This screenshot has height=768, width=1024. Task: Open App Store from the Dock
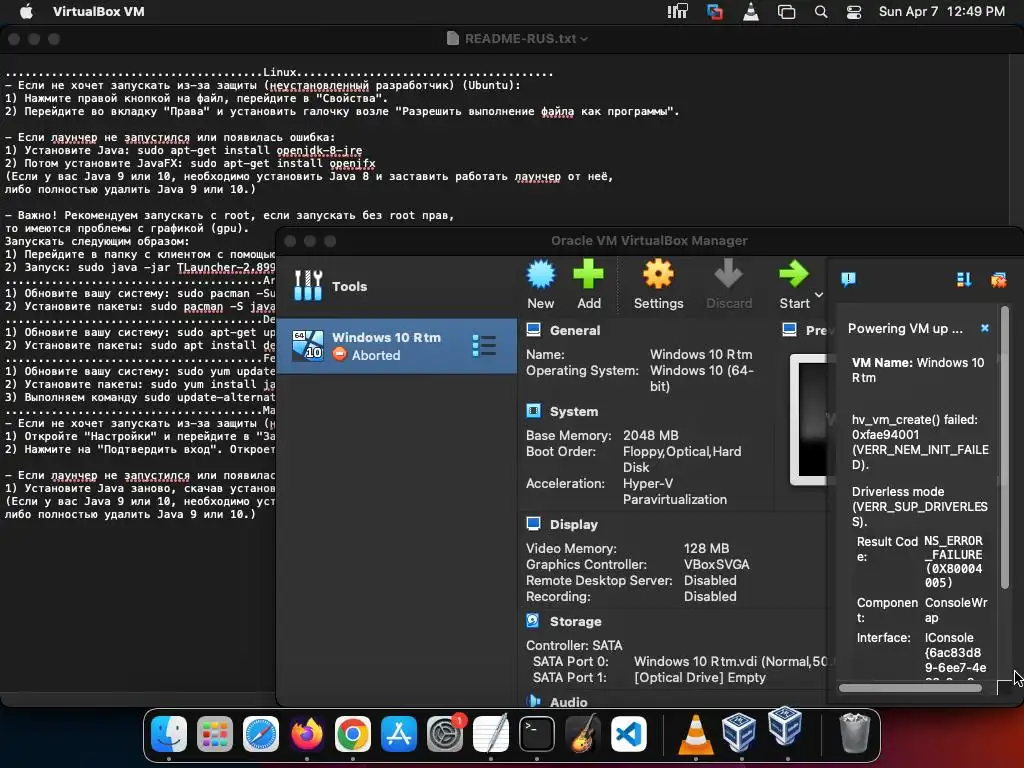(x=399, y=734)
